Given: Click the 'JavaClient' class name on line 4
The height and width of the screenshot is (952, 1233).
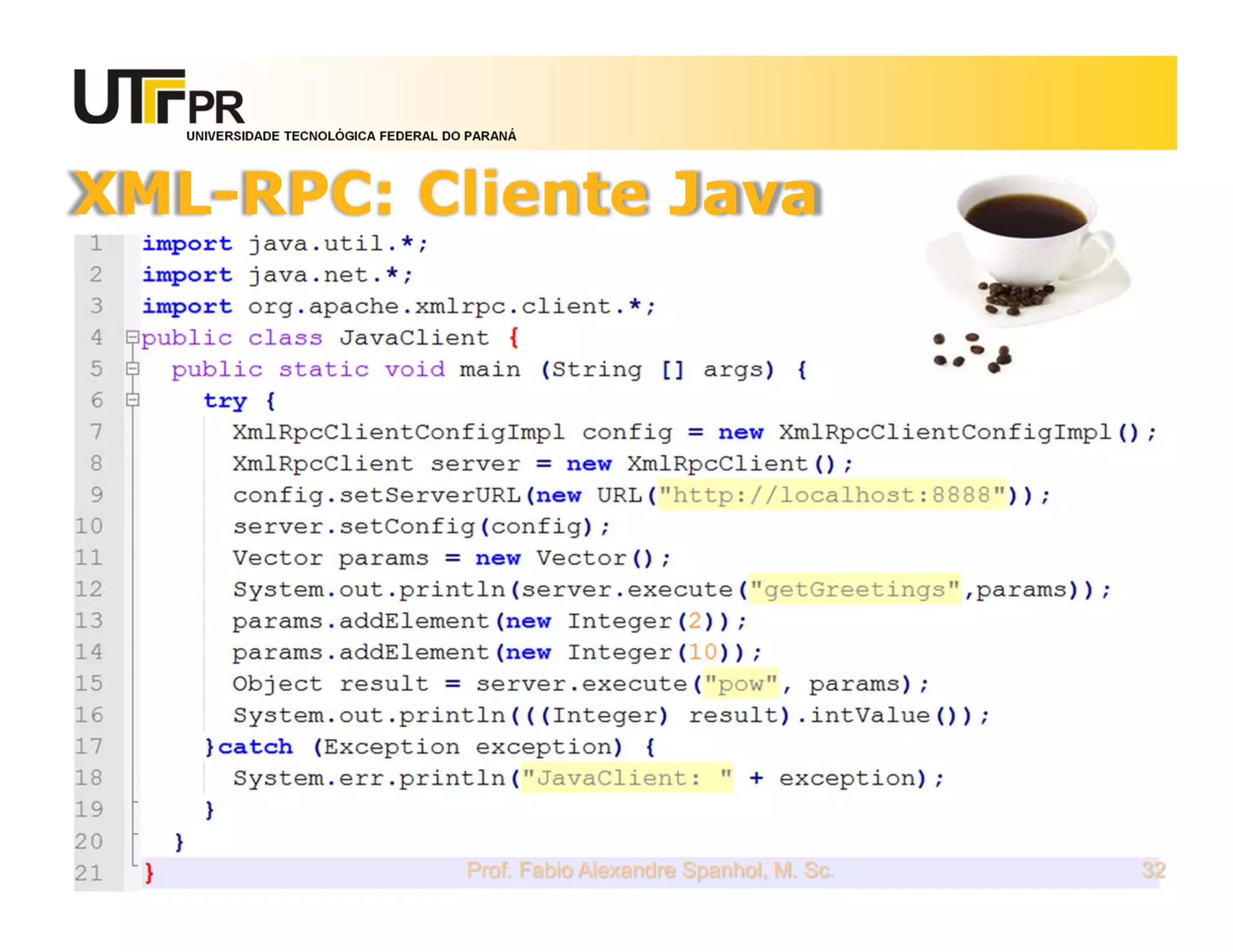Looking at the screenshot, I should [x=414, y=338].
